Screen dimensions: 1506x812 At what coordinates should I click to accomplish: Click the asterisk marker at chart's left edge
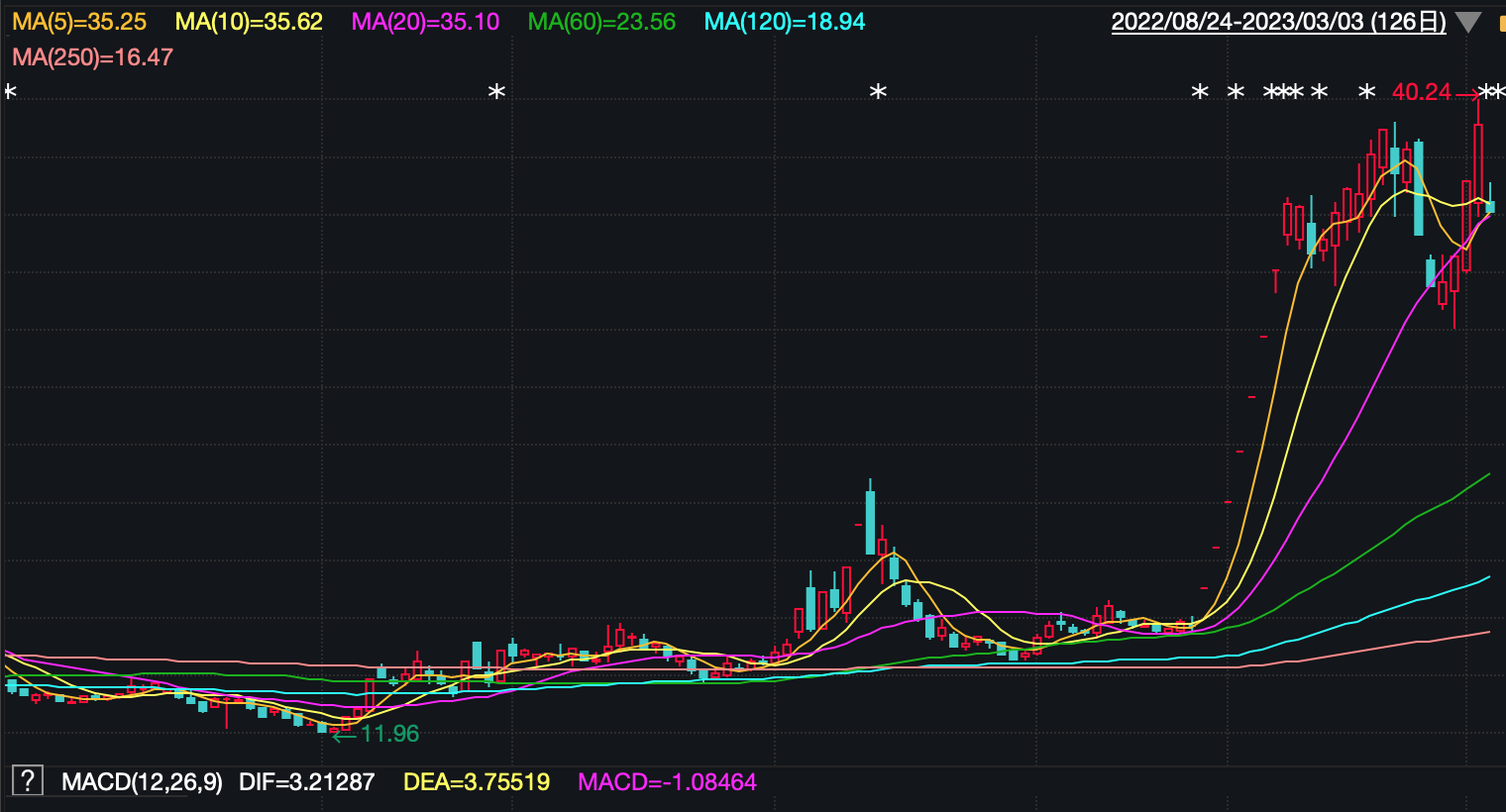pyautogui.click(x=10, y=92)
